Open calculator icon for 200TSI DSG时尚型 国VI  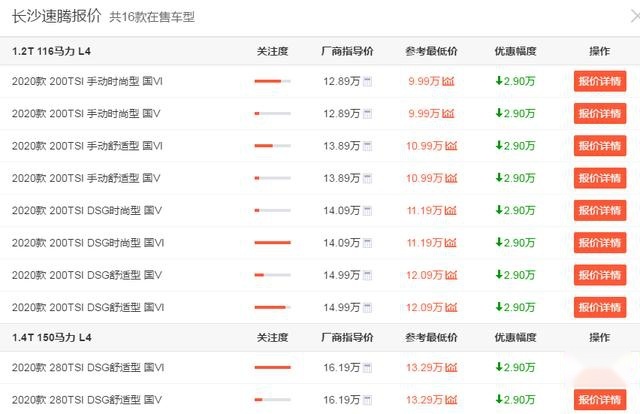click(367, 243)
